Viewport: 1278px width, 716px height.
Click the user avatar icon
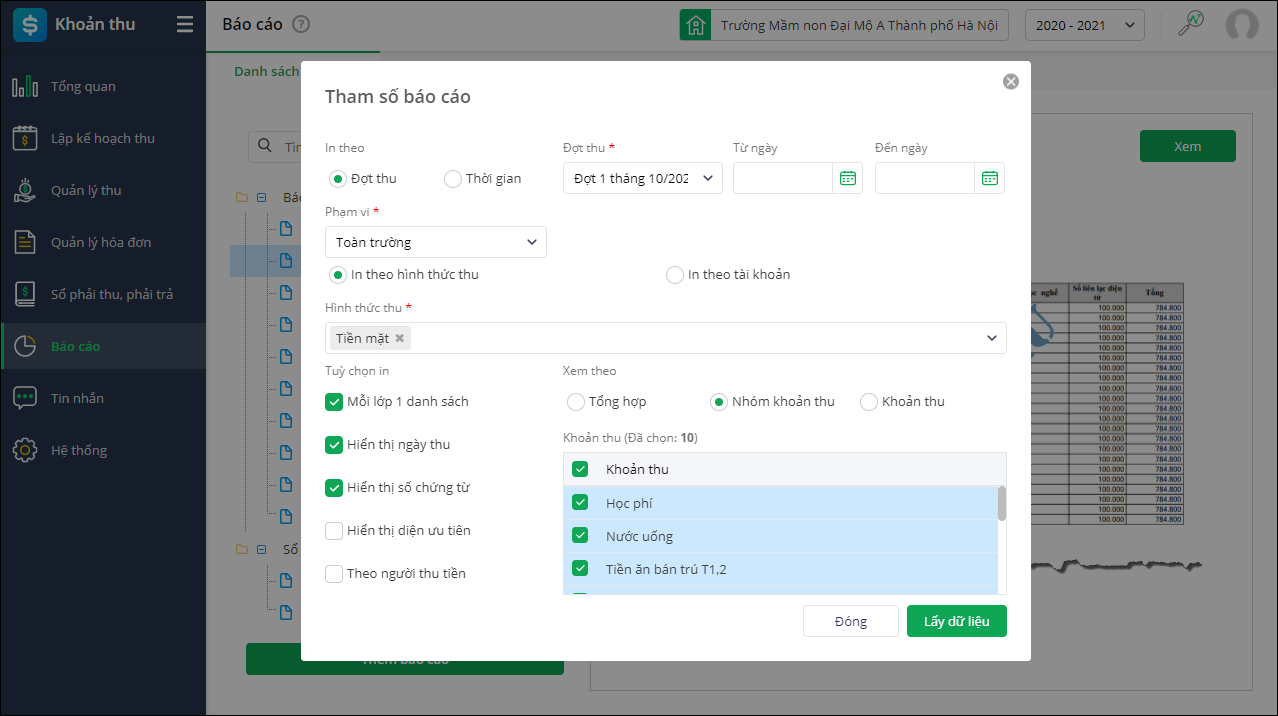(x=1242, y=25)
